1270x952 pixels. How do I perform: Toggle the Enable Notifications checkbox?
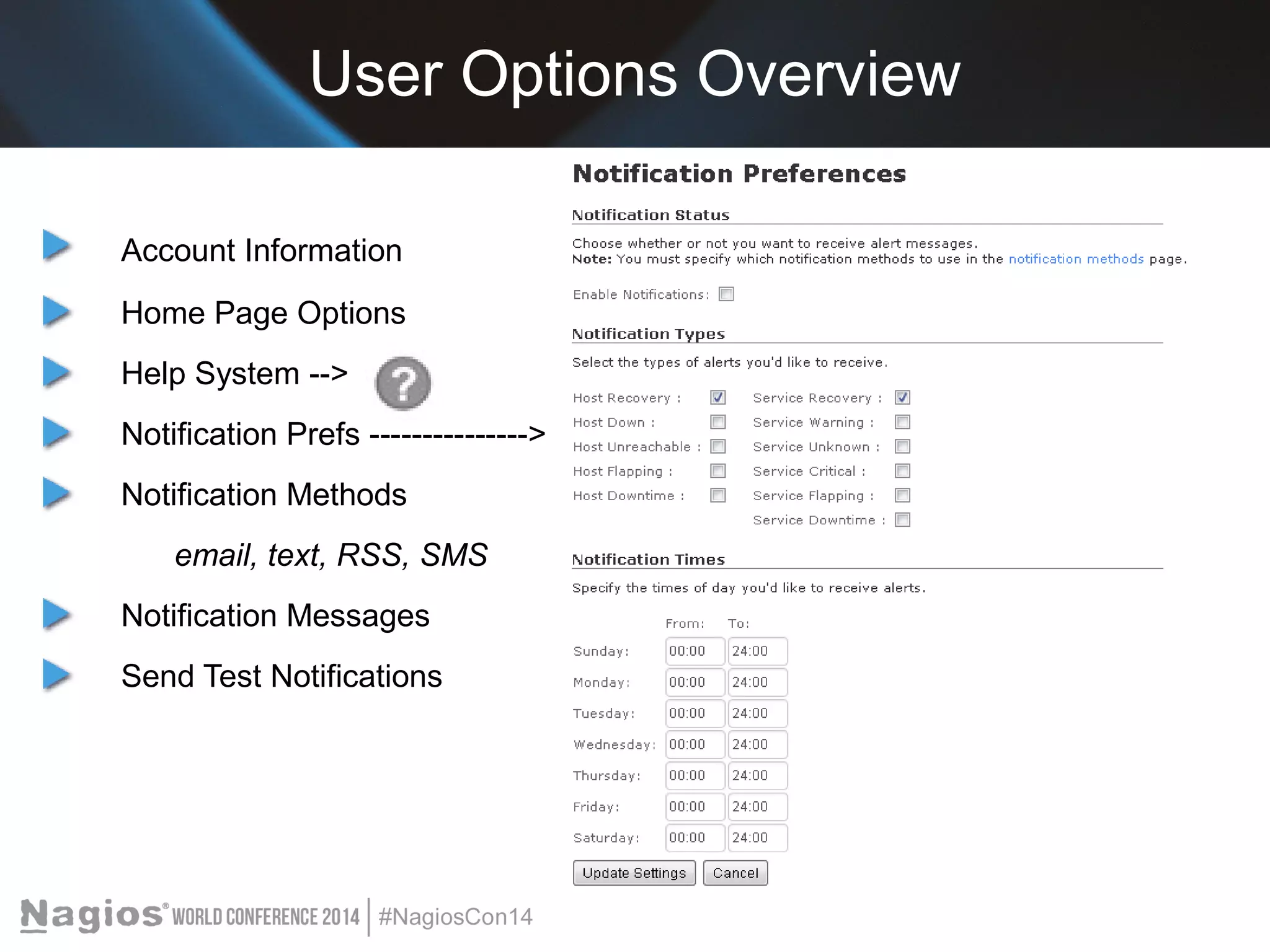pyautogui.click(x=726, y=294)
